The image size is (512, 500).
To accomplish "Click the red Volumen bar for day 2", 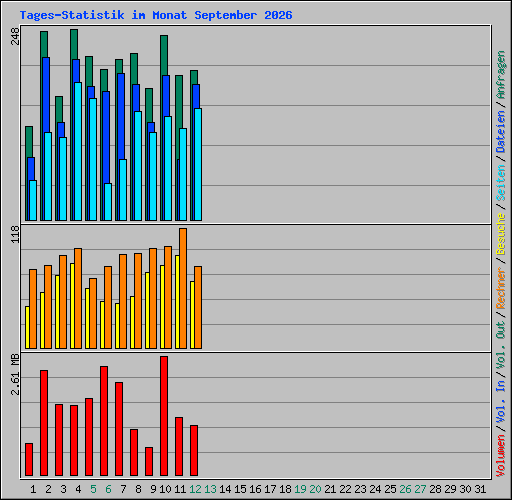I will [x=44, y=423].
